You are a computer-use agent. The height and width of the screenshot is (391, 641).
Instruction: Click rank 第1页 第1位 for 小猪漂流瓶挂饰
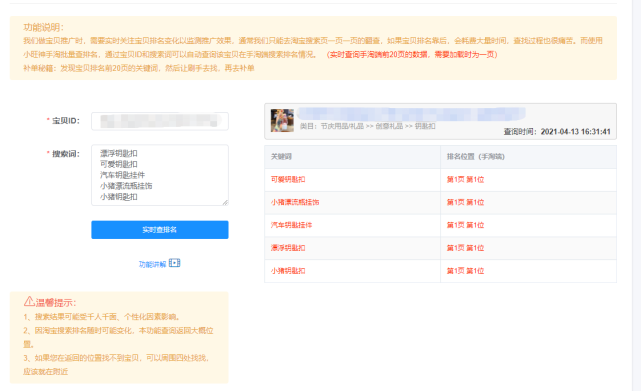[x=465, y=202]
